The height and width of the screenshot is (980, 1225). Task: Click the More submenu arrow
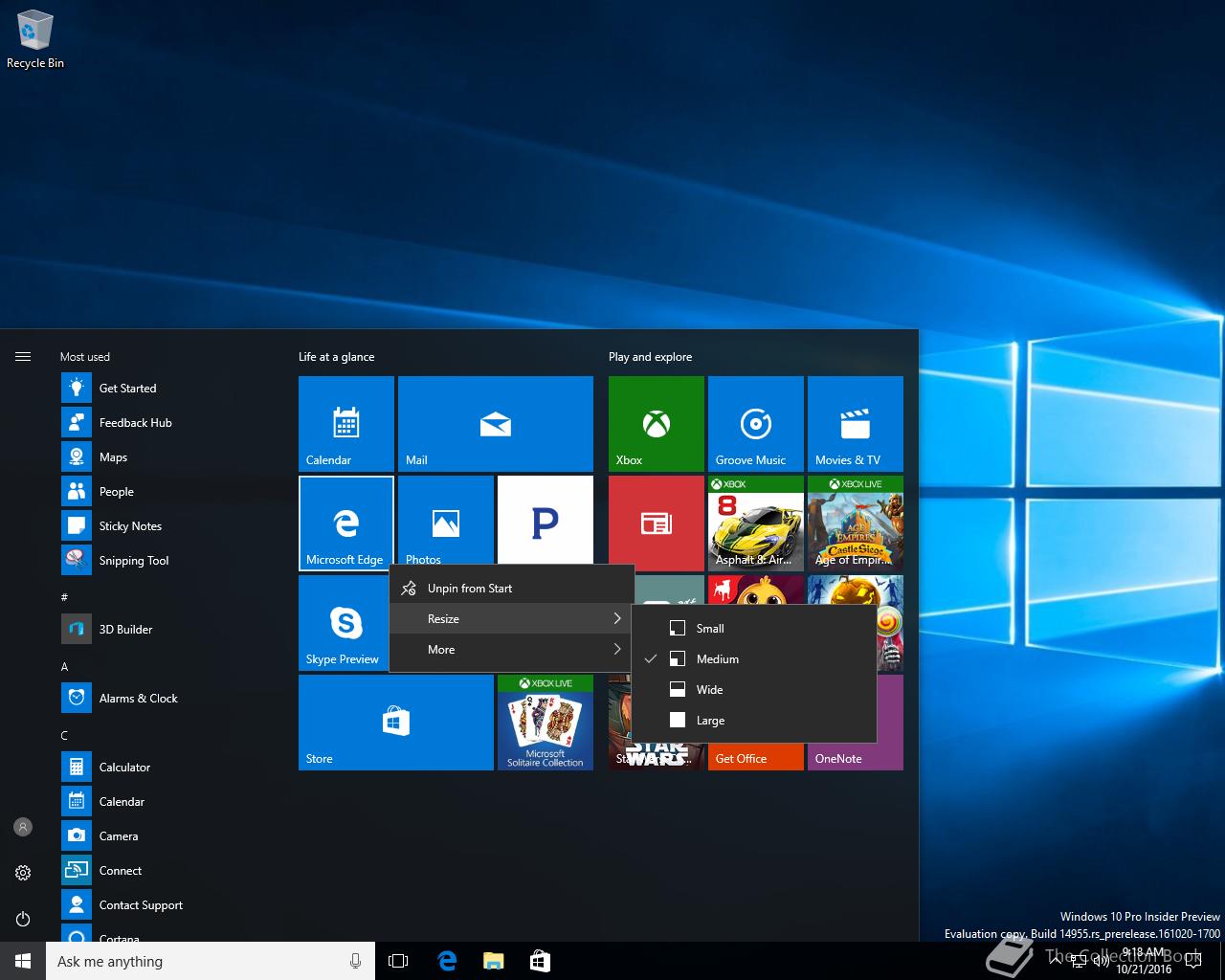[x=617, y=650]
